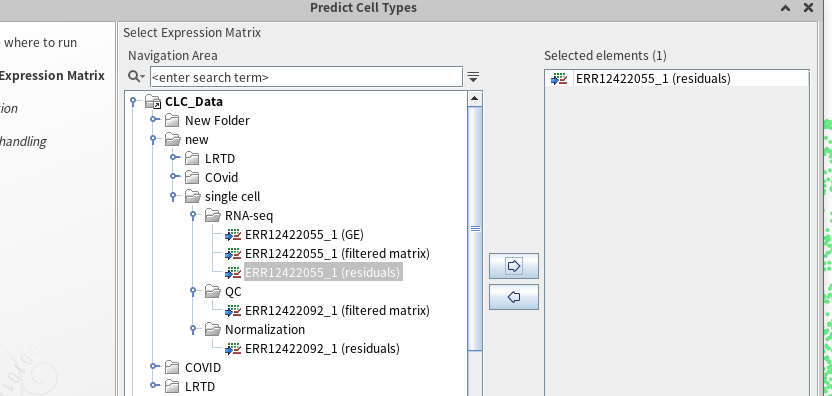The width and height of the screenshot is (832, 396).
Task: Click the add-to-selection right arrow button
Action: click(514, 266)
